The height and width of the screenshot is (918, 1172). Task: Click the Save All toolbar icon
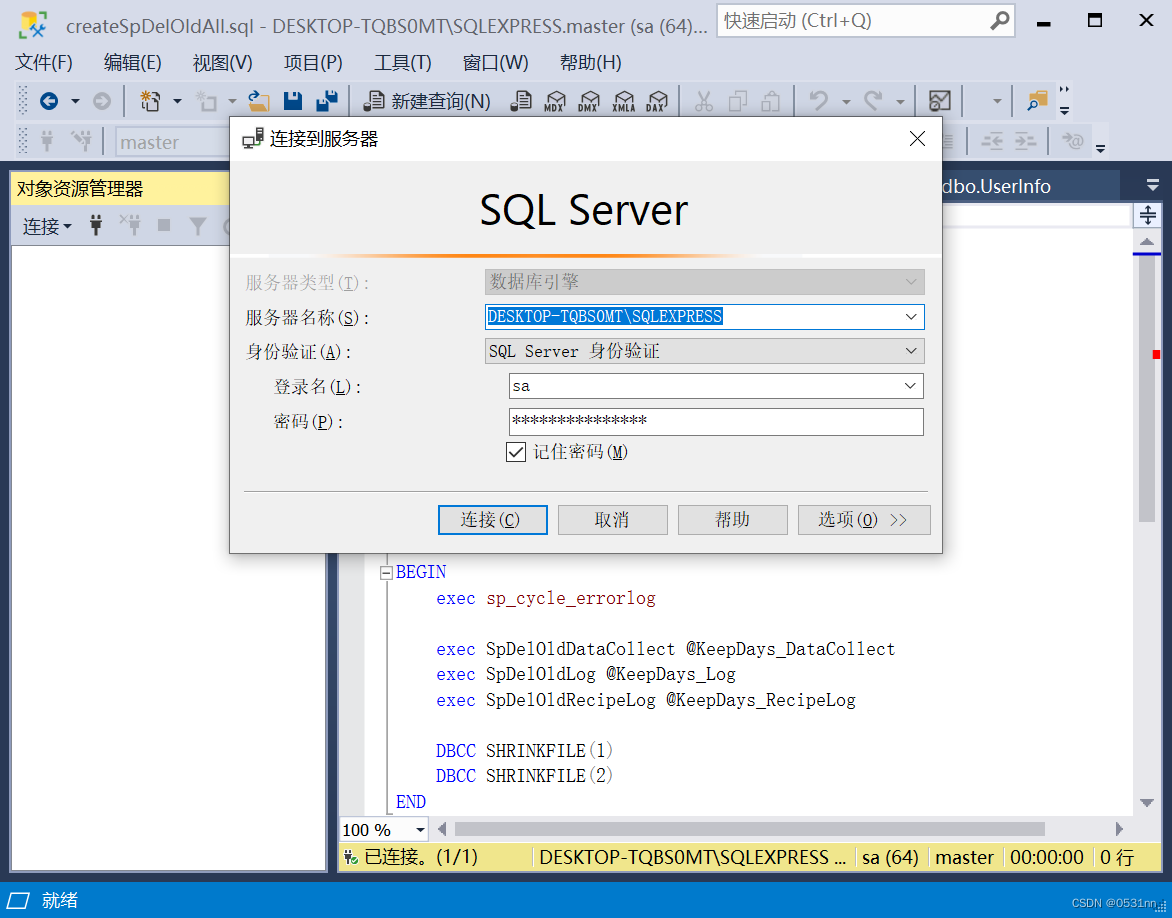(x=325, y=100)
